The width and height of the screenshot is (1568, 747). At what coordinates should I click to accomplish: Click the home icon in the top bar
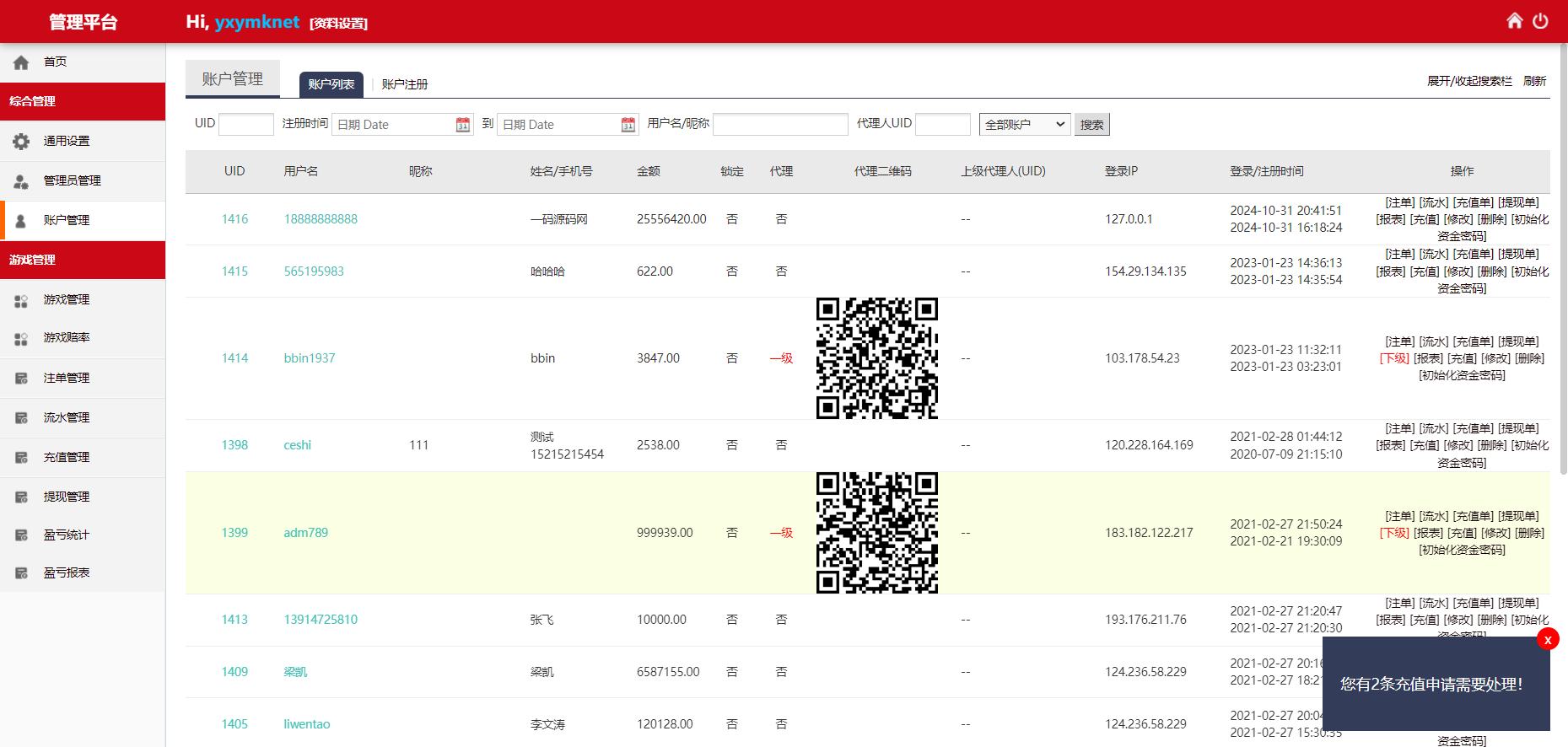coord(1515,20)
